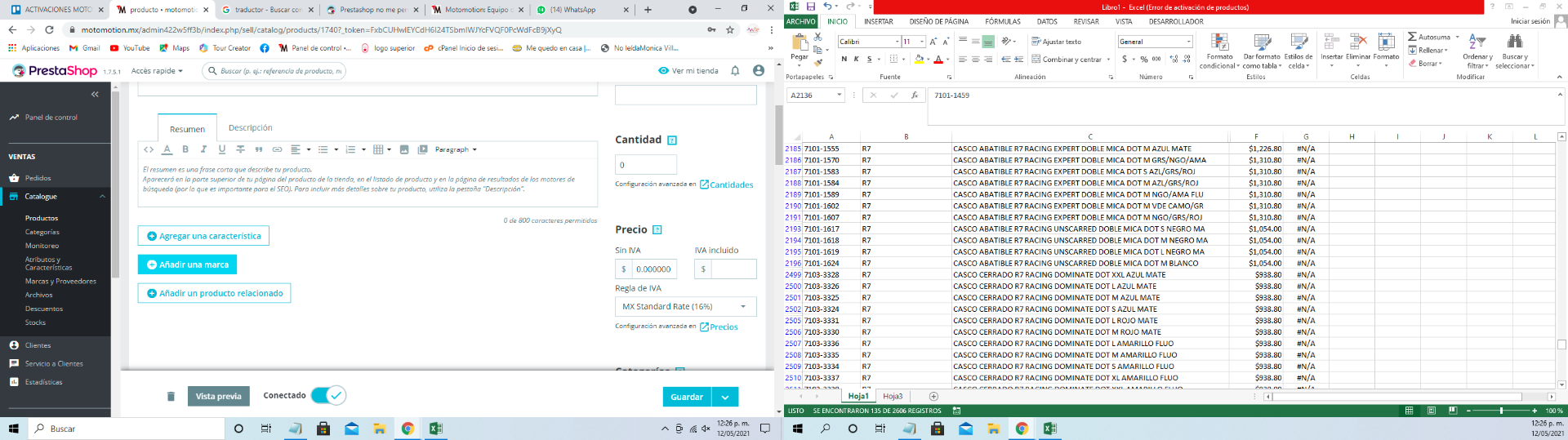This screenshot has width=1568, height=440.
Task: Click Precio help question icon
Action: click(657, 230)
